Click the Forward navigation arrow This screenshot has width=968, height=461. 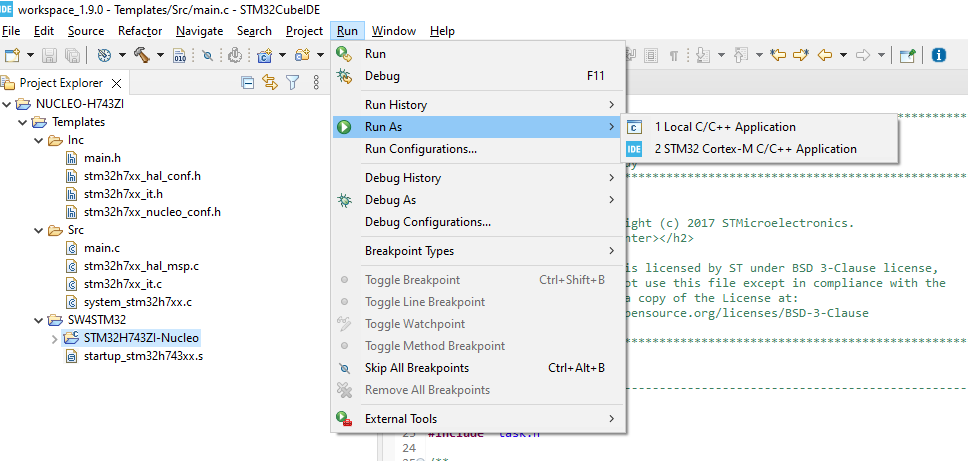tap(863, 56)
